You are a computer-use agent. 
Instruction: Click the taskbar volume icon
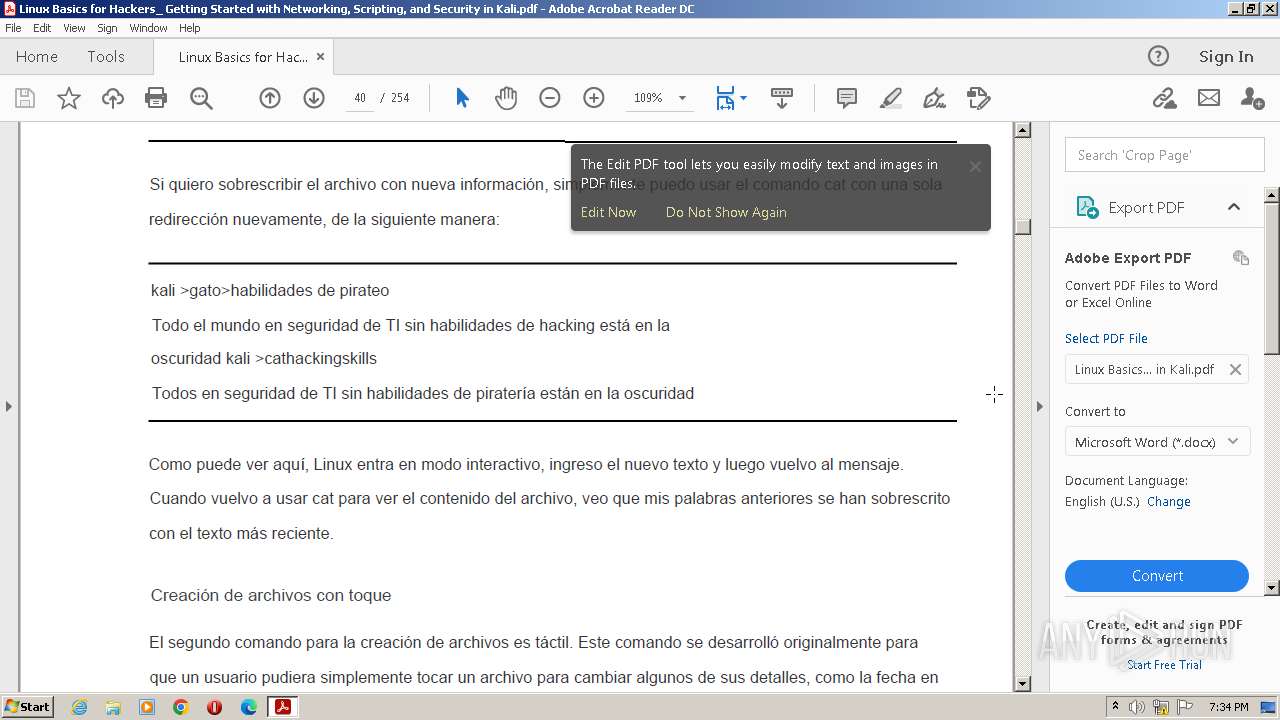[1138, 707]
